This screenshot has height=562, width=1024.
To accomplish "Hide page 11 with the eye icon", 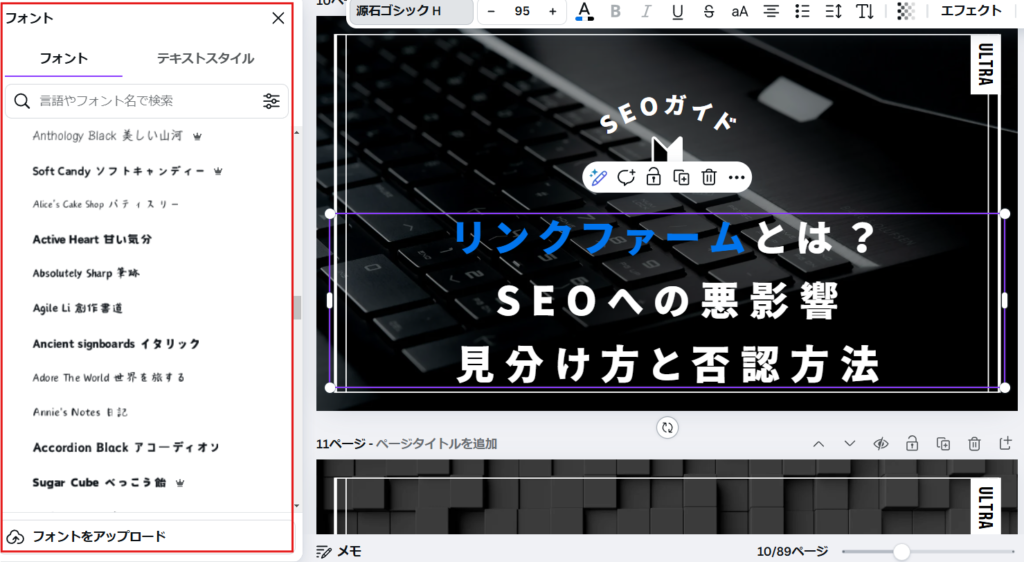I will (881, 444).
